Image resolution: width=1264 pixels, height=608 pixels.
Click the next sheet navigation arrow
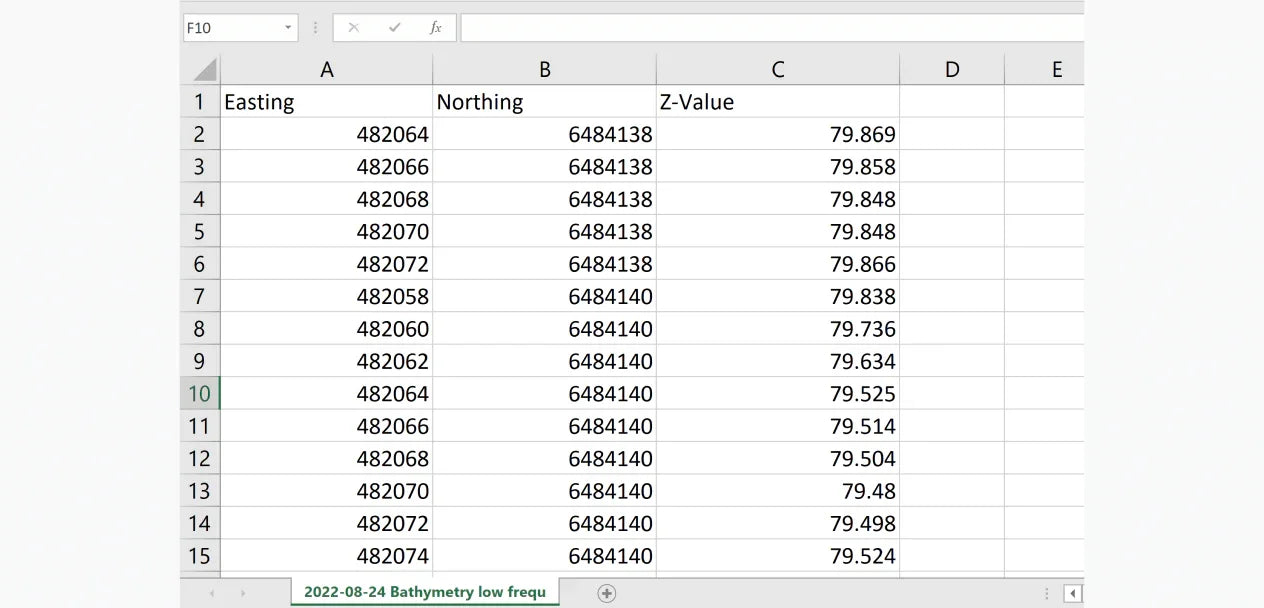tap(243, 593)
